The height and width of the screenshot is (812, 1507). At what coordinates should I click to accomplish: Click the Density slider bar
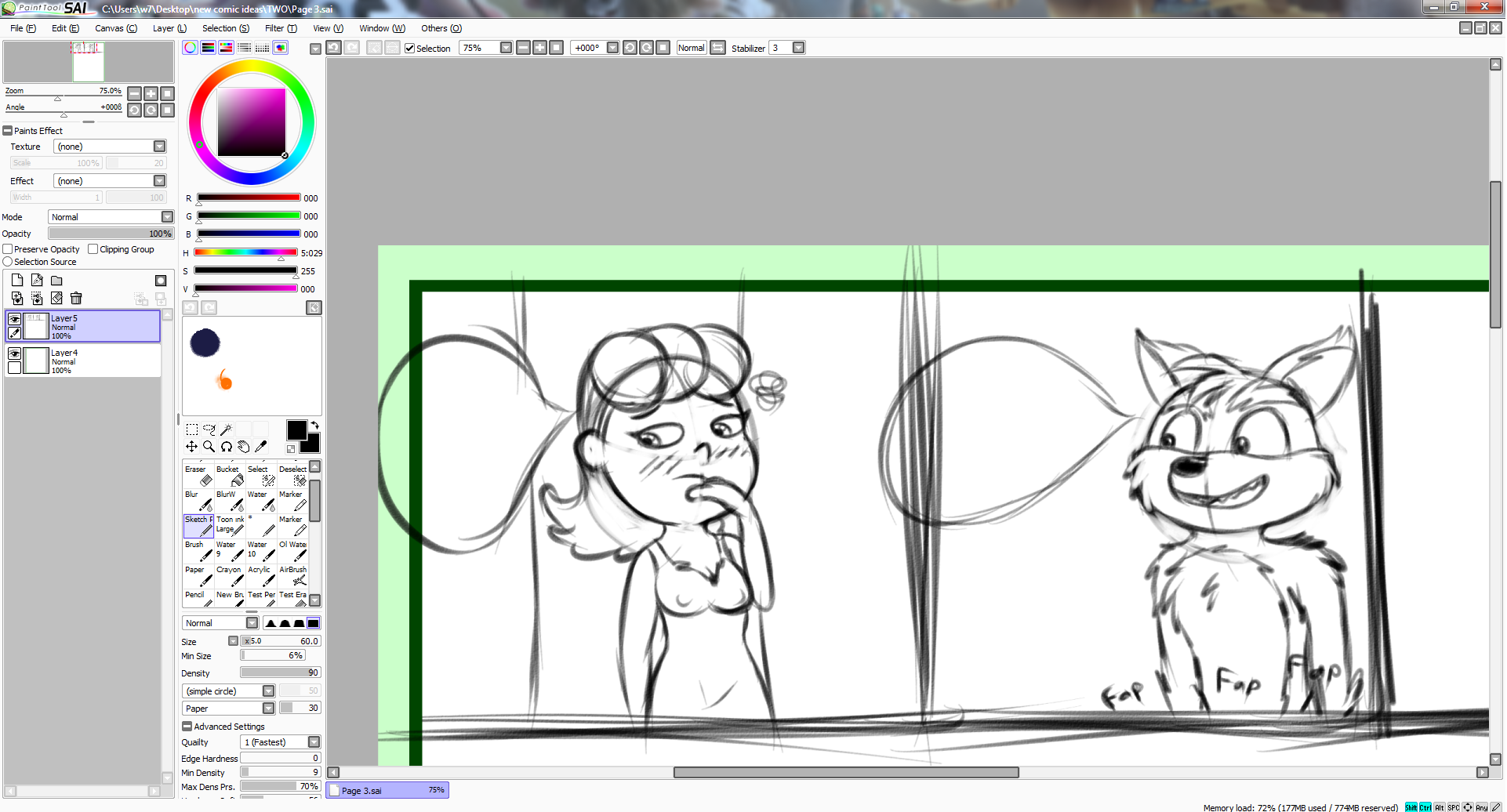click(x=280, y=673)
